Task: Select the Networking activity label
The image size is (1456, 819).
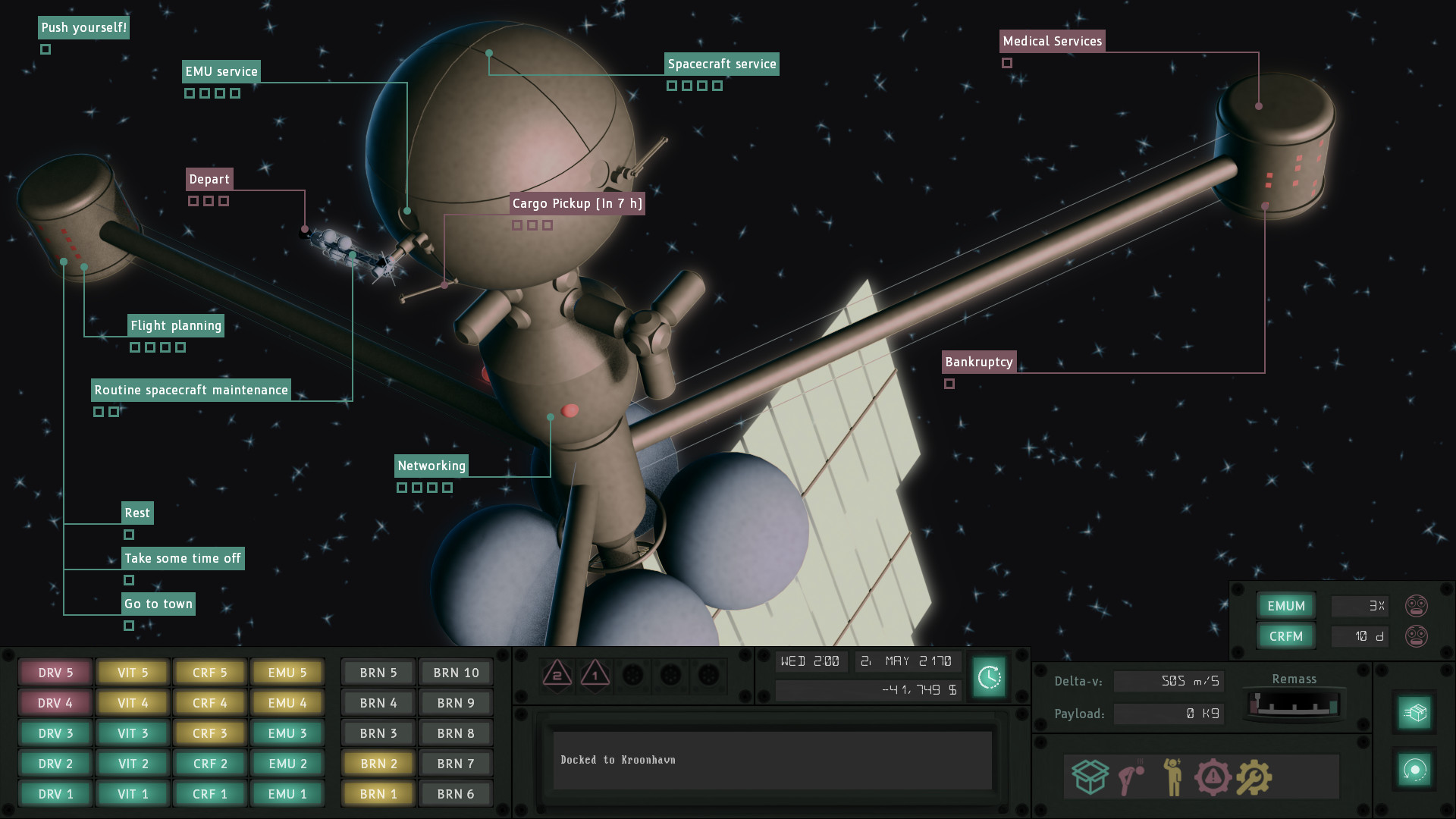Action: (x=431, y=466)
